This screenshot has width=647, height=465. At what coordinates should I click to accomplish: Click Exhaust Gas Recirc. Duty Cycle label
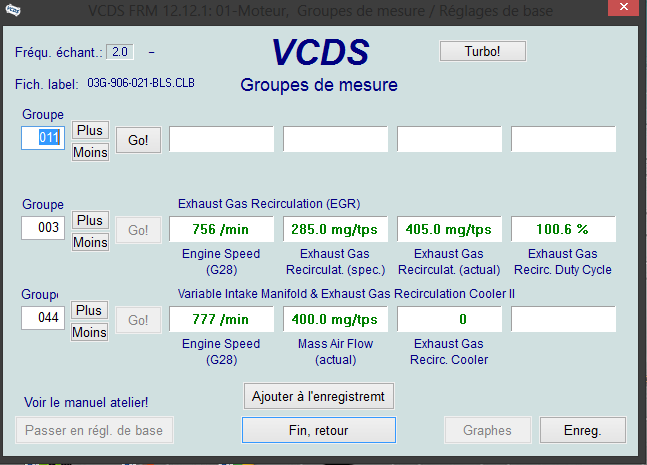[563, 262]
